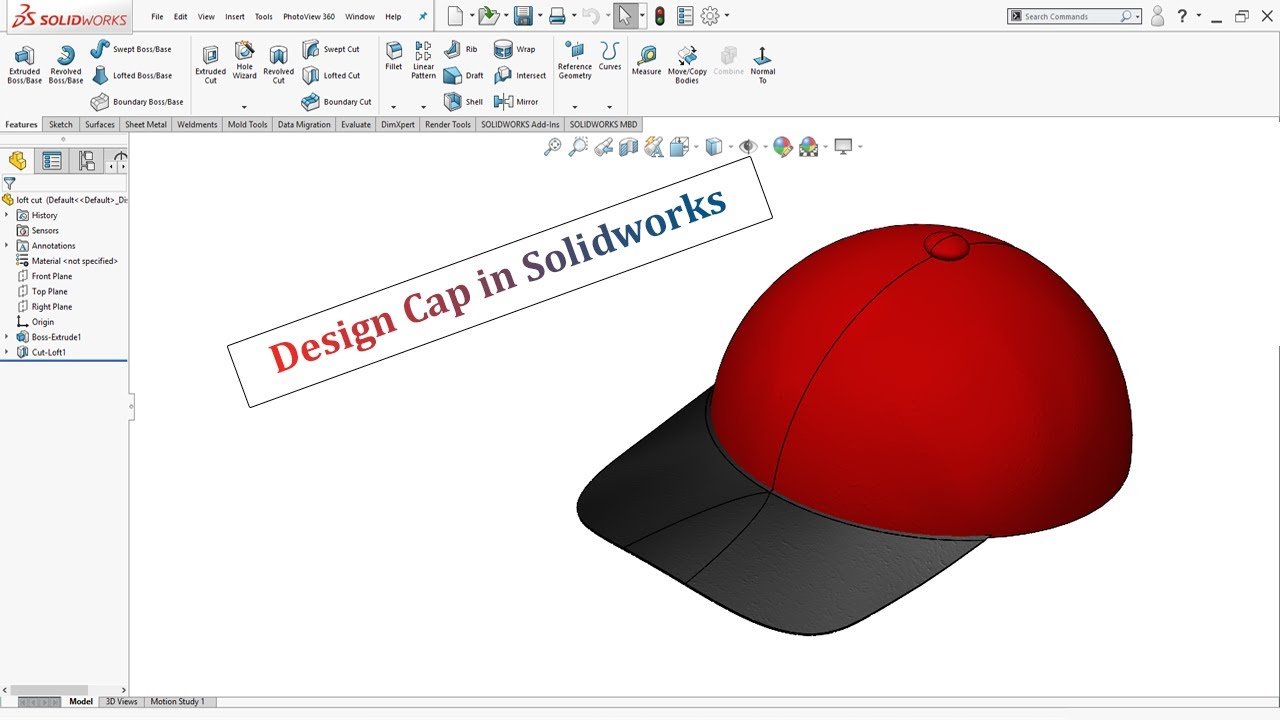Image resolution: width=1280 pixels, height=720 pixels.
Task: Click Zoom to Fit in view toolbar
Action: [553, 148]
